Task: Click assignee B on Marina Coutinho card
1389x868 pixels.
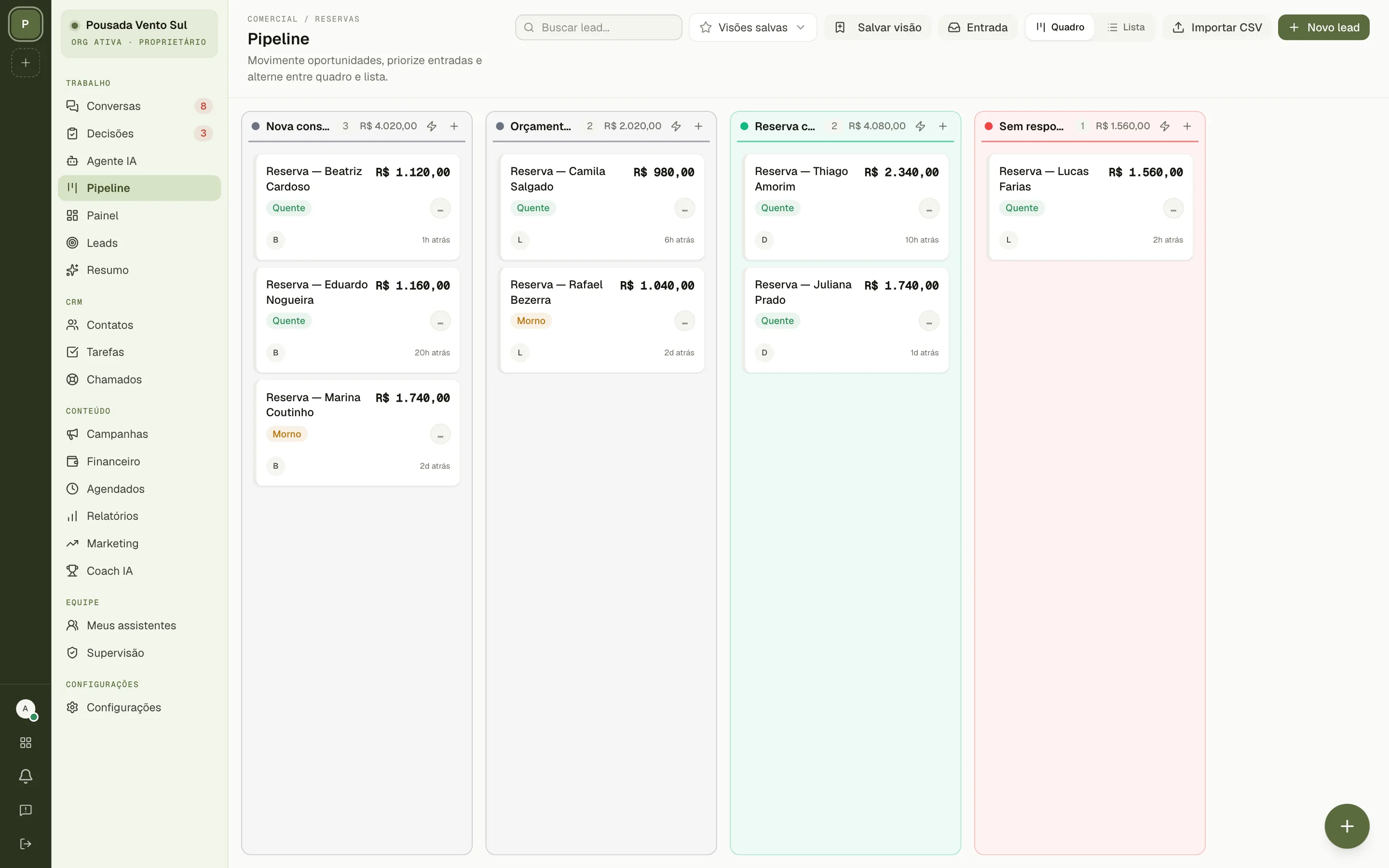Action: (275, 466)
